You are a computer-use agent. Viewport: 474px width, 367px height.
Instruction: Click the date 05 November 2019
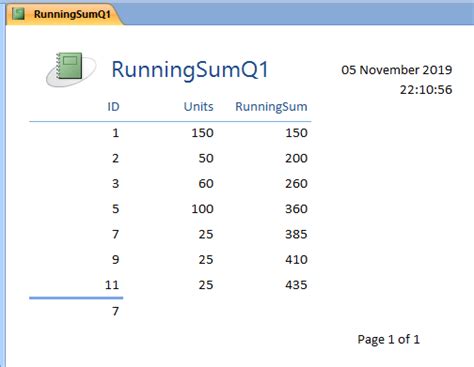pyautogui.click(x=397, y=70)
